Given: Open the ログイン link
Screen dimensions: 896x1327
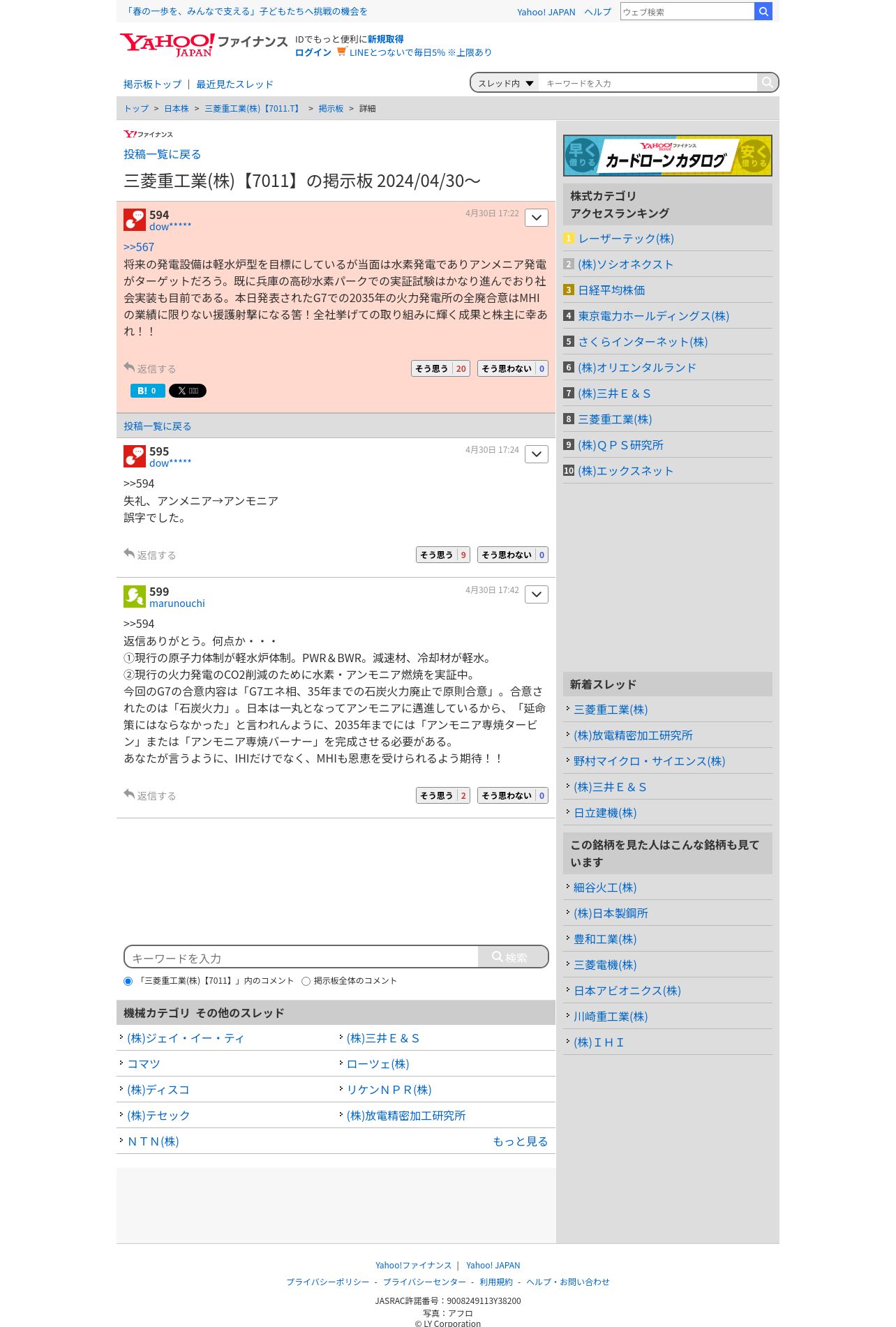Looking at the screenshot, I should 313,52.
